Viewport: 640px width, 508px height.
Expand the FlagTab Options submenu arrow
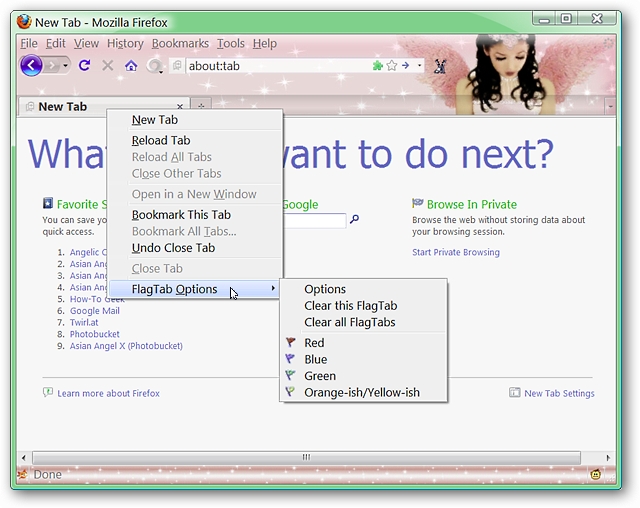pos(273,288)
